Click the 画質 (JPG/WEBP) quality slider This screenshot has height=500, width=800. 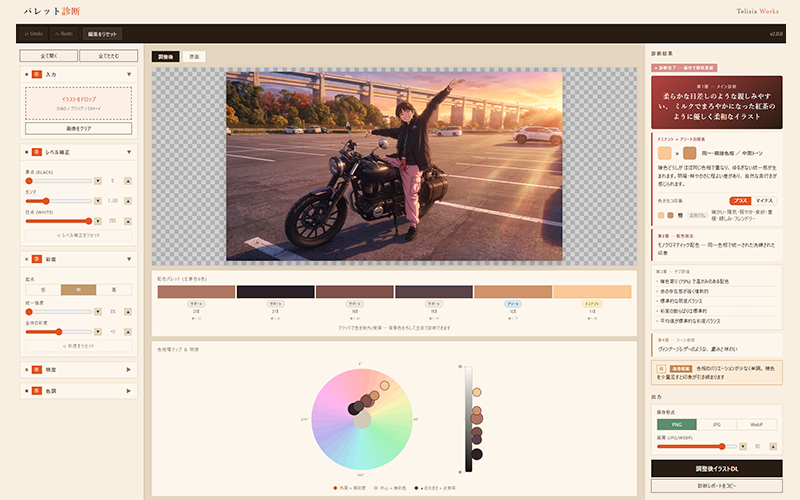[697, 446]
